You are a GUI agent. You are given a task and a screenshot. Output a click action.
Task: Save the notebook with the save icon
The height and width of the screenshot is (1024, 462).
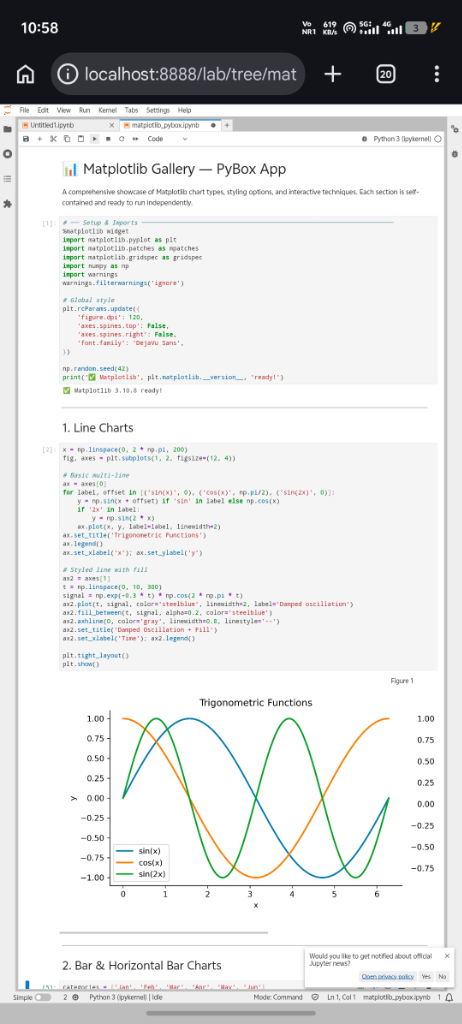coord(25,139)
